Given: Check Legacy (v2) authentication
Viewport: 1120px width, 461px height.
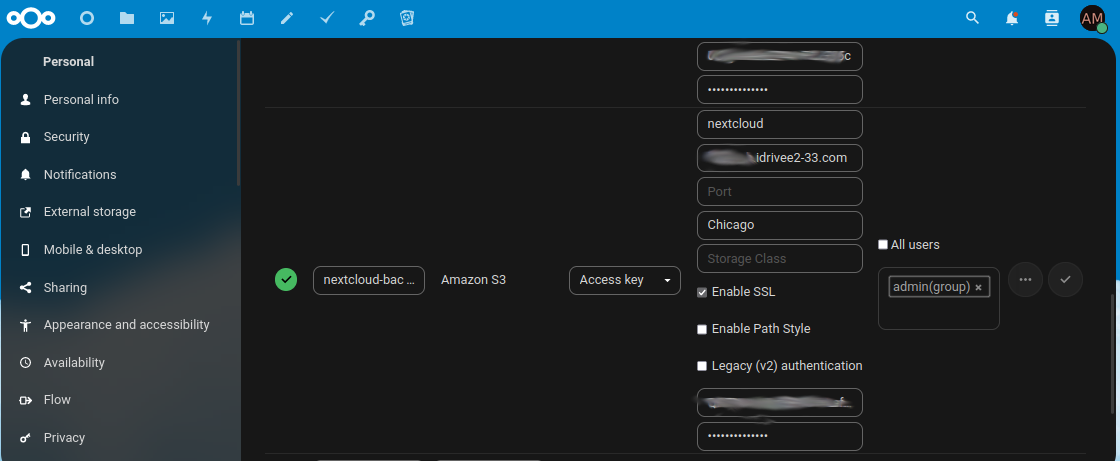Looking at the screenshot, I should [x=702, y=366].
